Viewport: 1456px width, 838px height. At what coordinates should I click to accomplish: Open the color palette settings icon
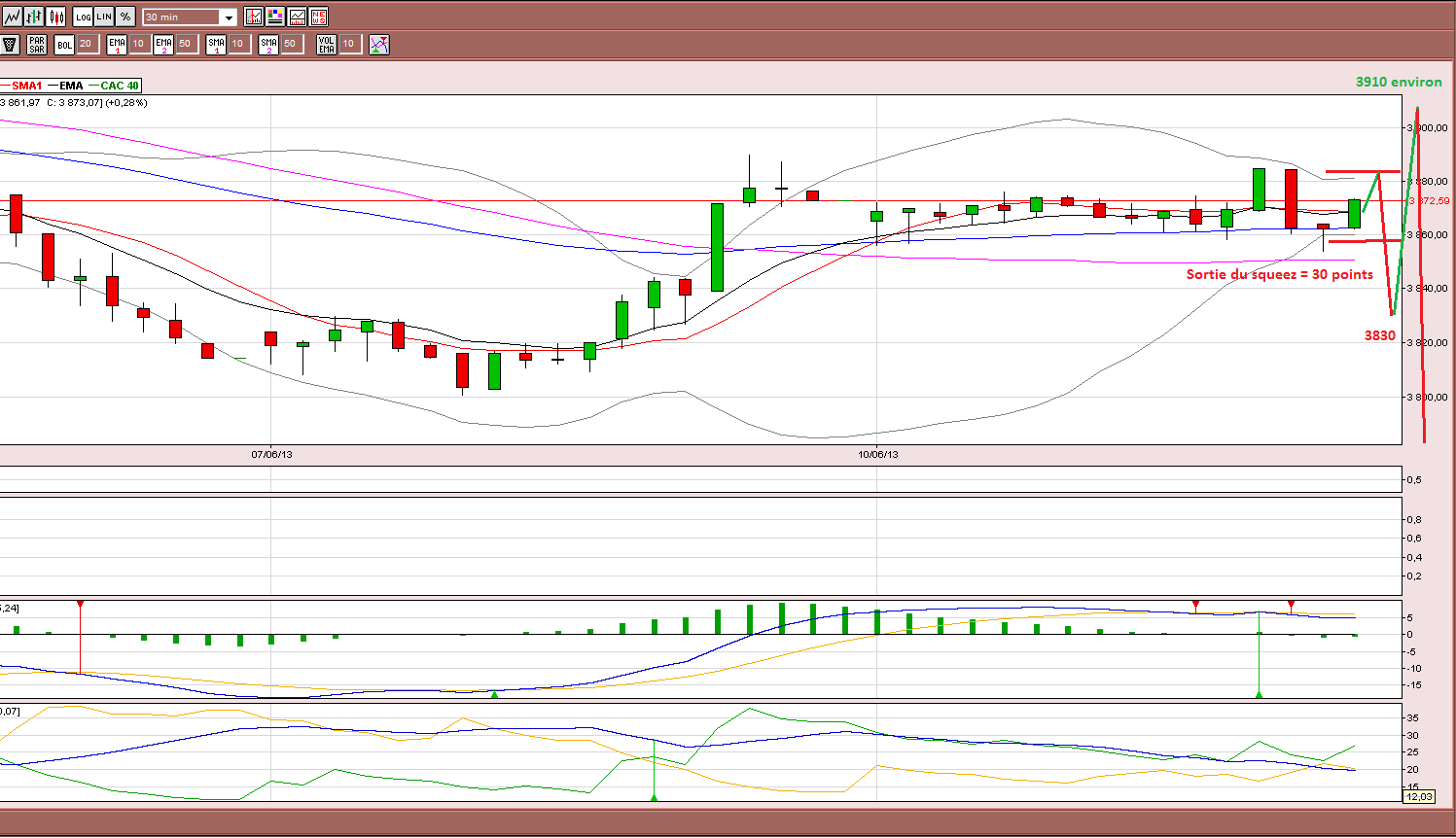(275, 17)
